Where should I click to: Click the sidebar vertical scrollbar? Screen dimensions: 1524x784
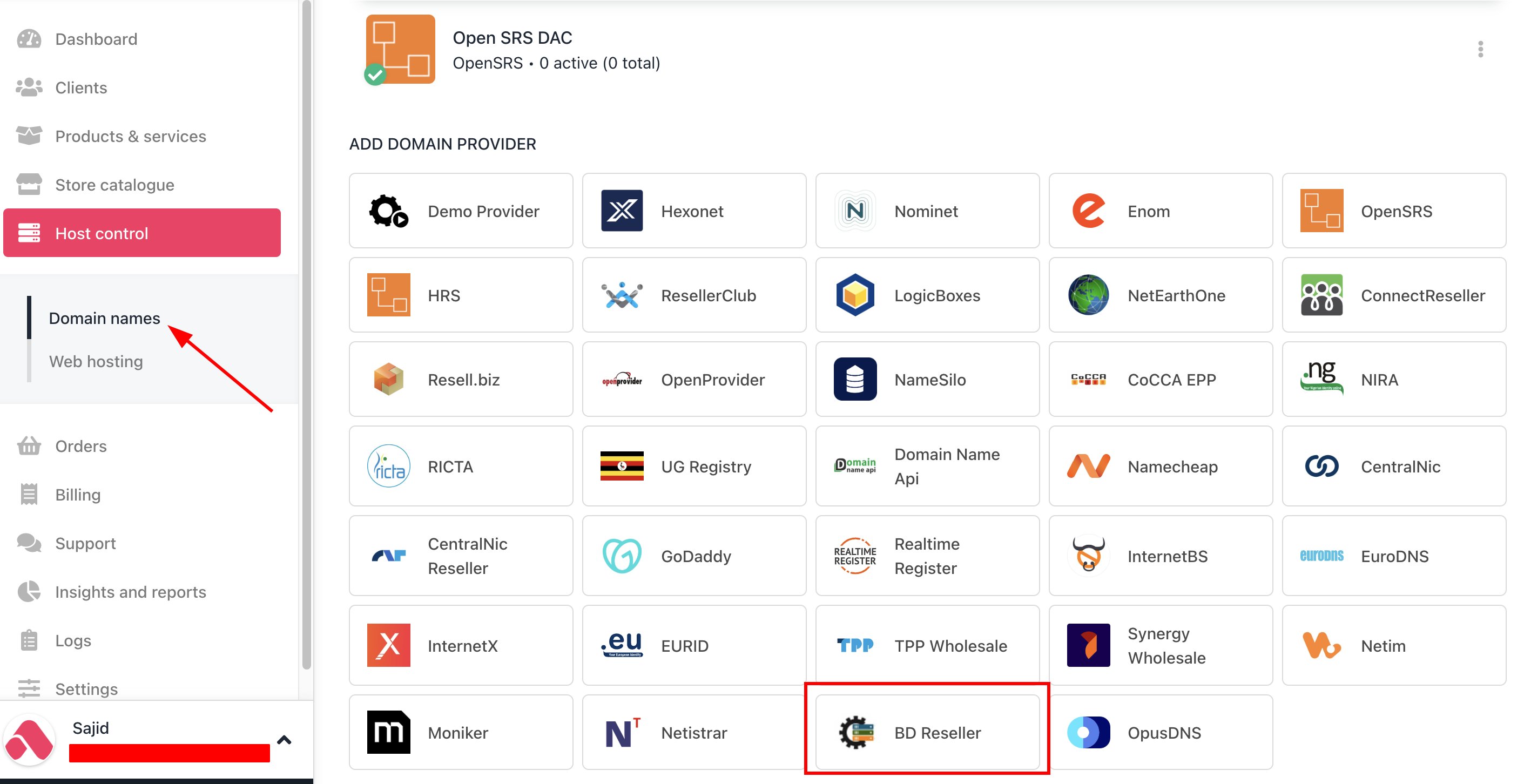(x=306, y=334)
